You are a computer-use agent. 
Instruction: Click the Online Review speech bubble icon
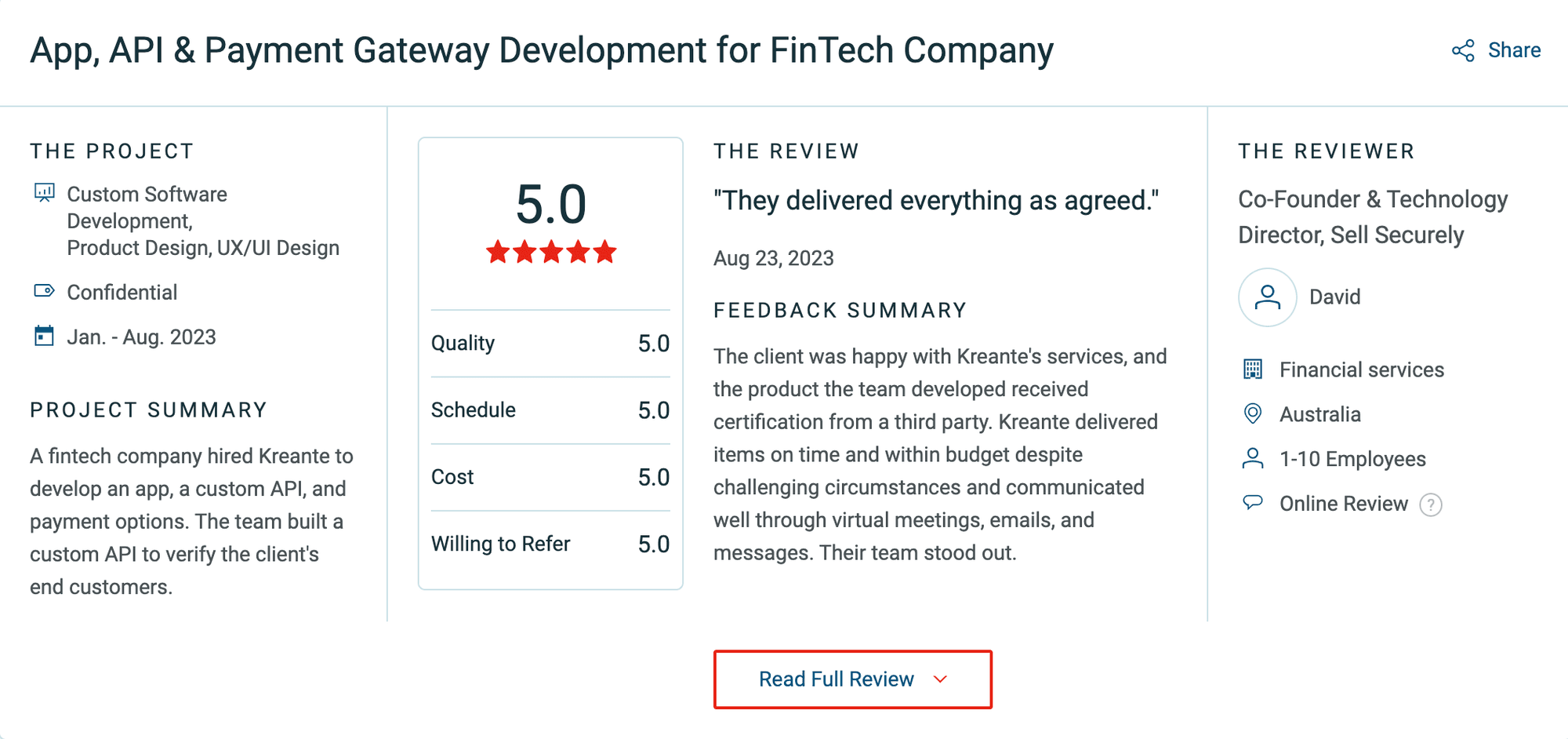pyautogui.click(x=1253, y=502)
